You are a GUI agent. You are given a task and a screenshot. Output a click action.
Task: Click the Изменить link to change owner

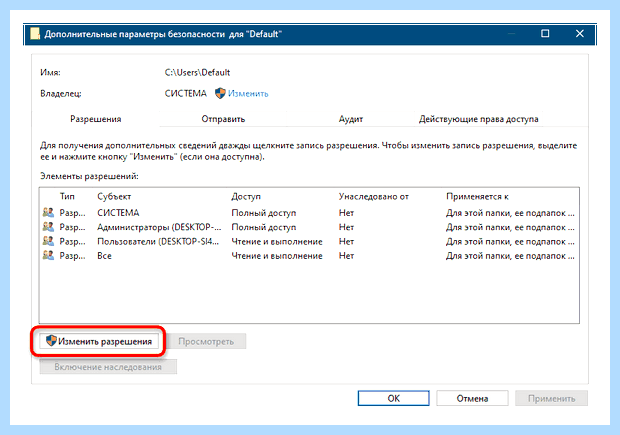pos(248,94)
